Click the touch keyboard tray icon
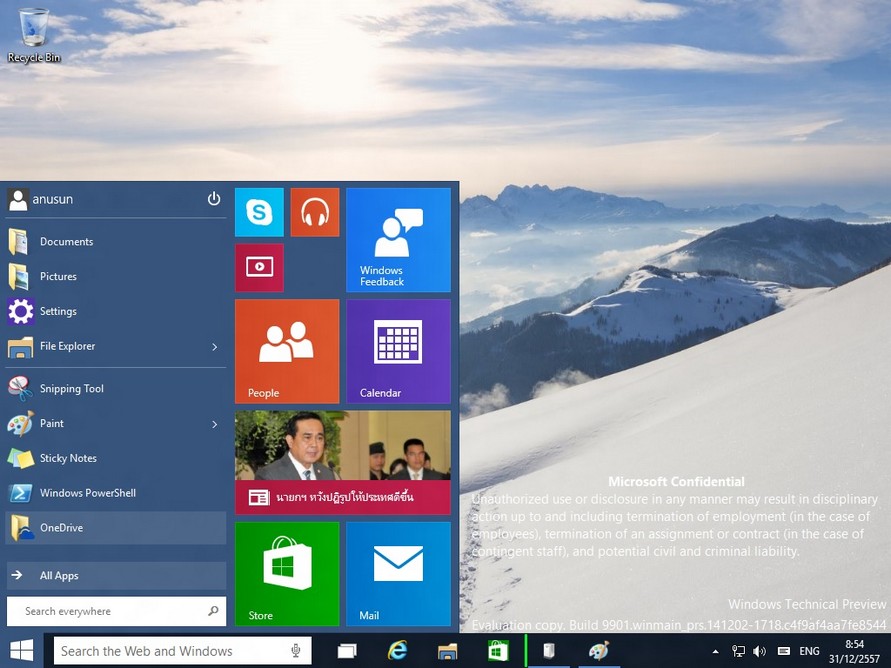Image resolution: width=891 pixels, height=668 pixels. [x=784, y=651]
